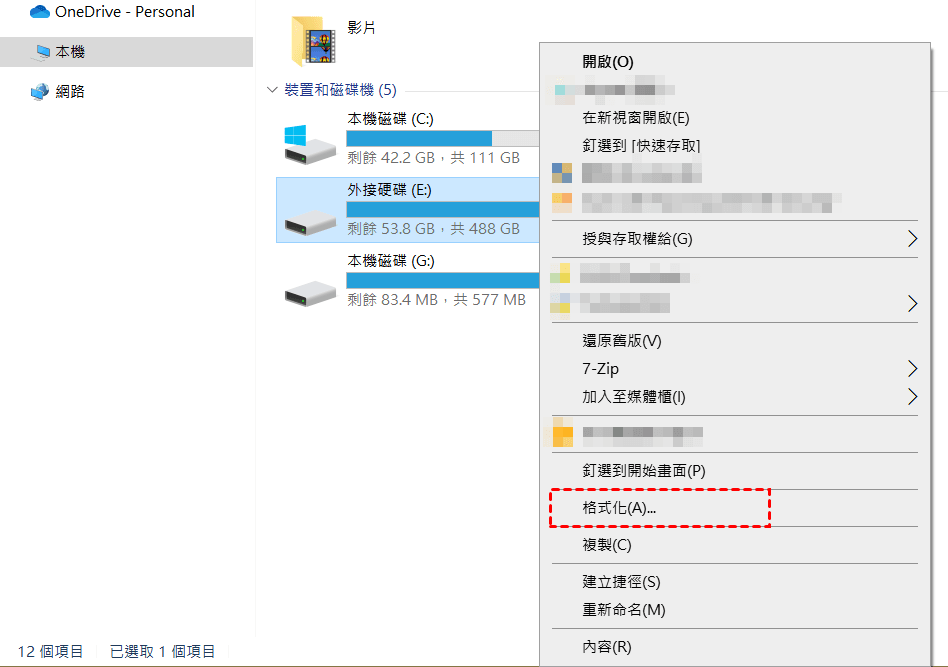The image size is (948, 667).
Task: Click the orange icon above 釘選到開始畫面
Action: [562, 432]
